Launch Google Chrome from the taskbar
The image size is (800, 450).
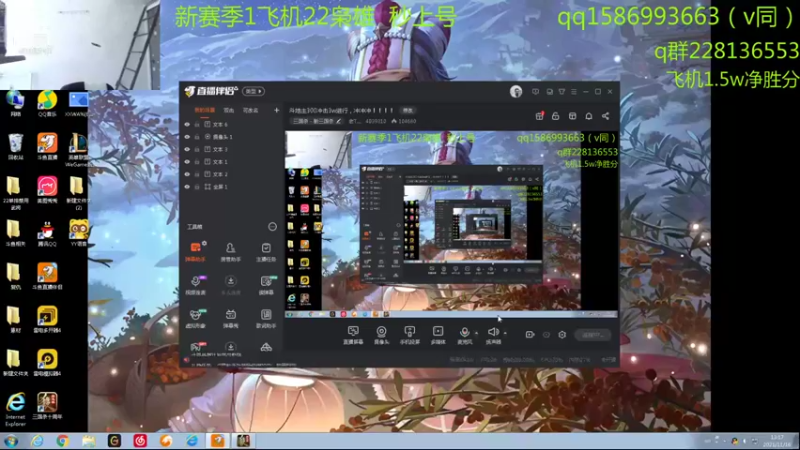[x=63, y=441]
